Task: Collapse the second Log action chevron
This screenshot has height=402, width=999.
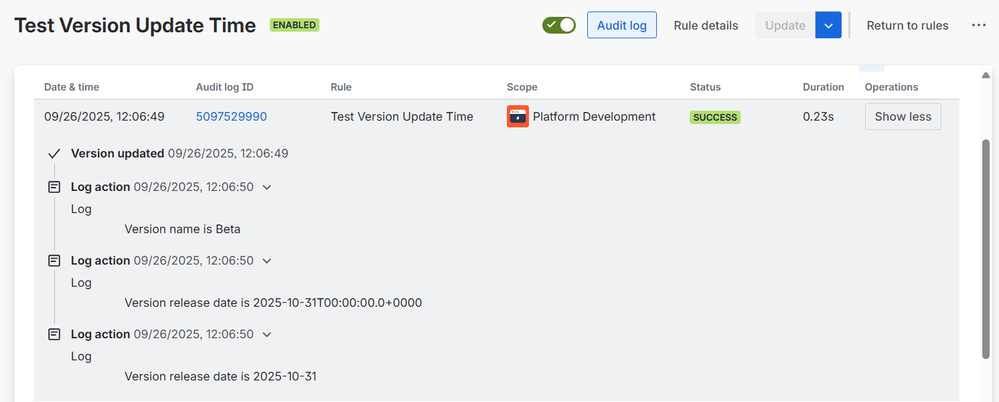Action: tap(266, 261)
